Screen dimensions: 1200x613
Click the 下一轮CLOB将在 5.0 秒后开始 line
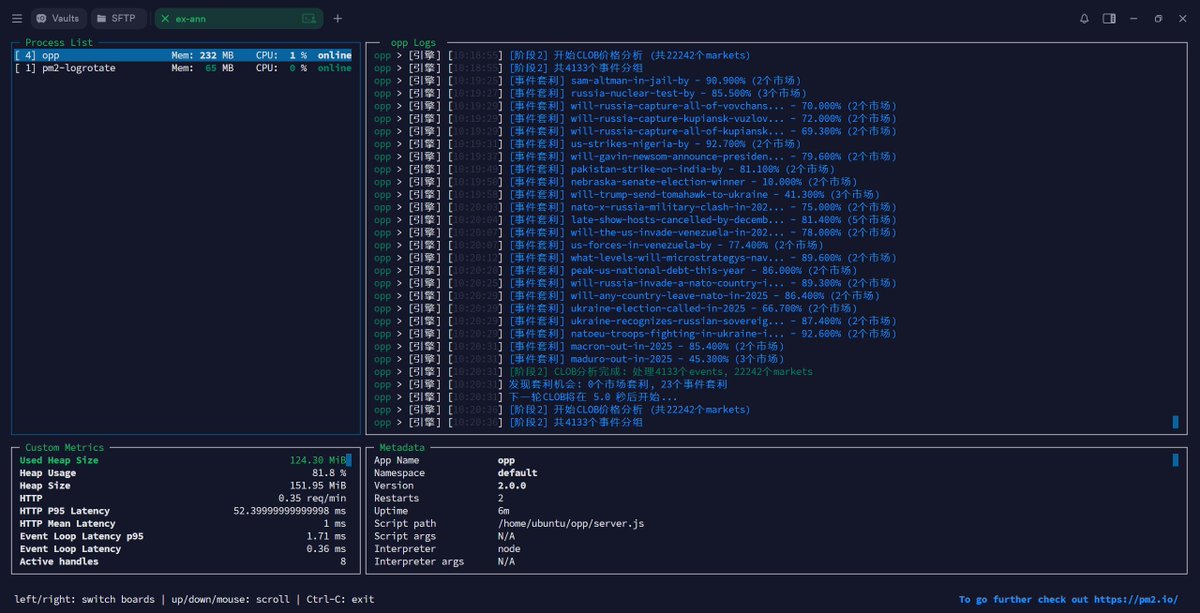click(x=524, y=397)
